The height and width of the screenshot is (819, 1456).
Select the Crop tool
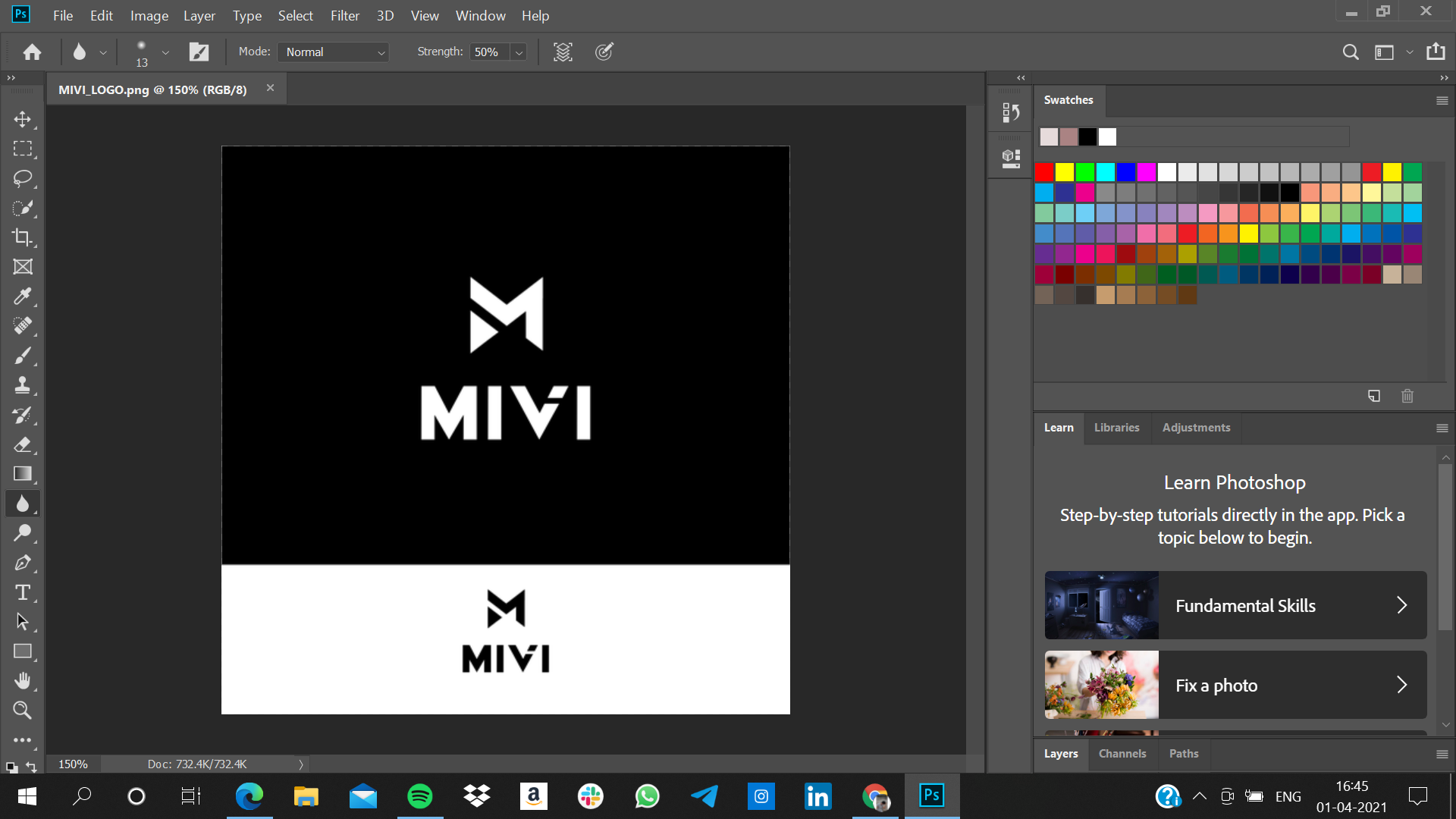(x=23, y=237)
